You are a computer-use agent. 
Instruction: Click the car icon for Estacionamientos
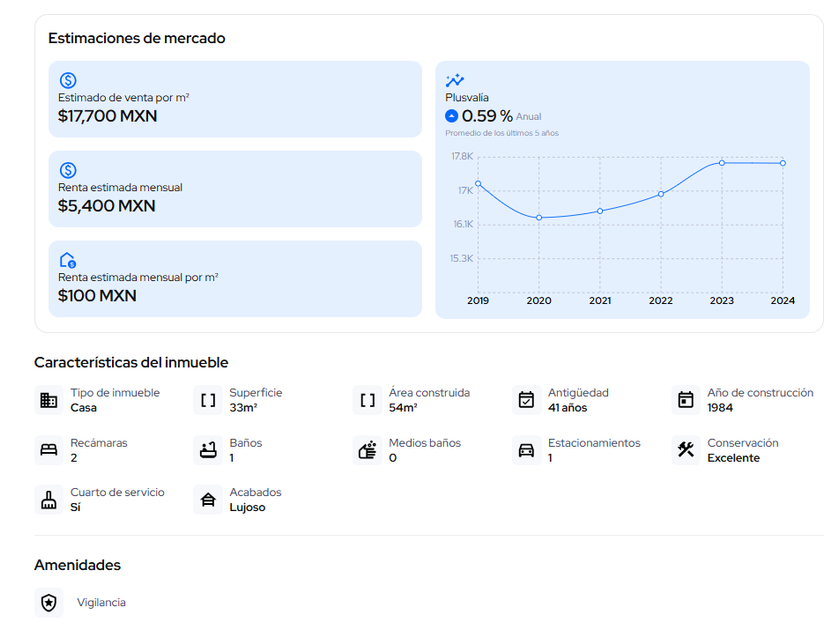pos(526,450)
